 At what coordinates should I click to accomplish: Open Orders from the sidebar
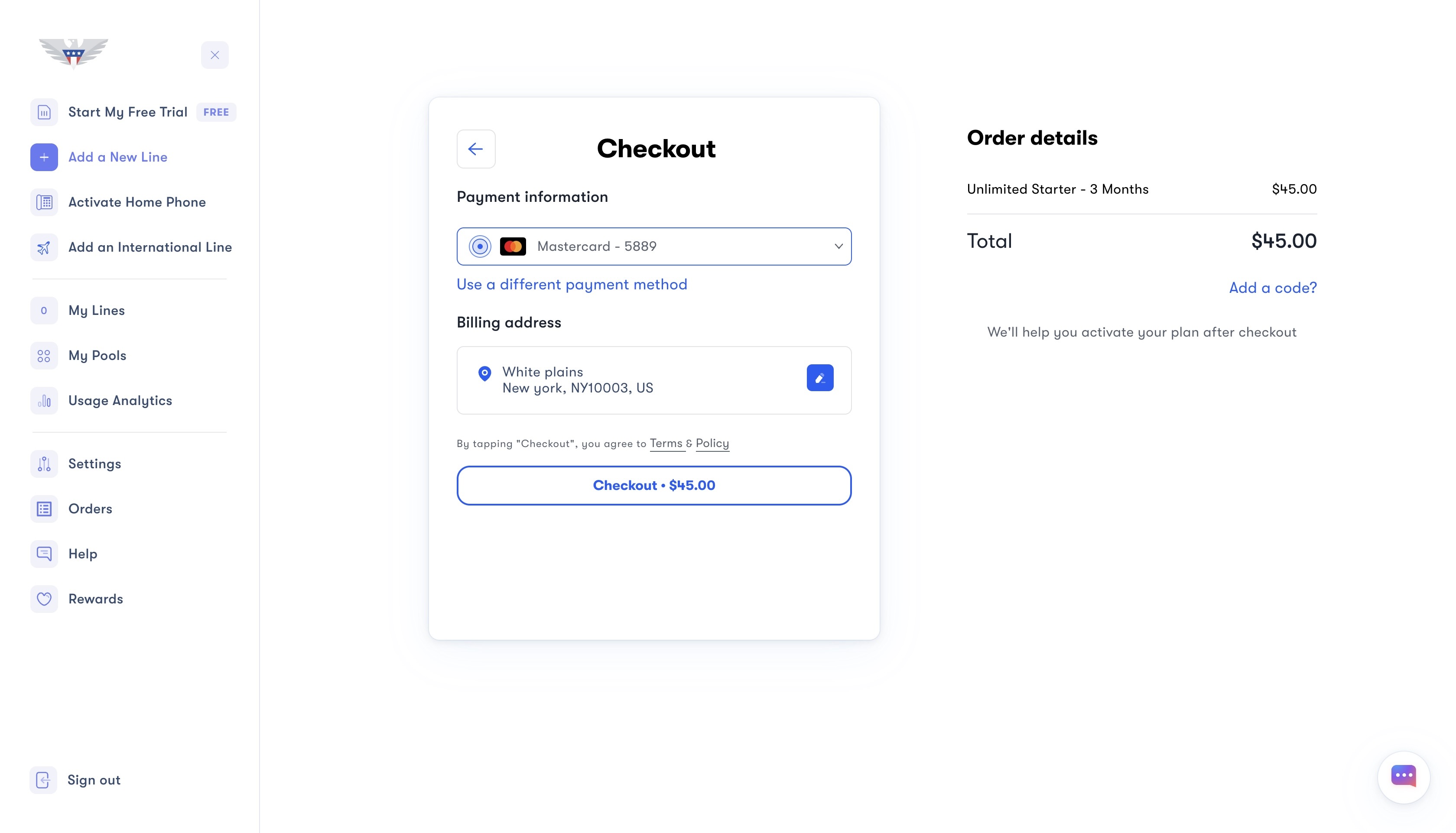point(90,508)
